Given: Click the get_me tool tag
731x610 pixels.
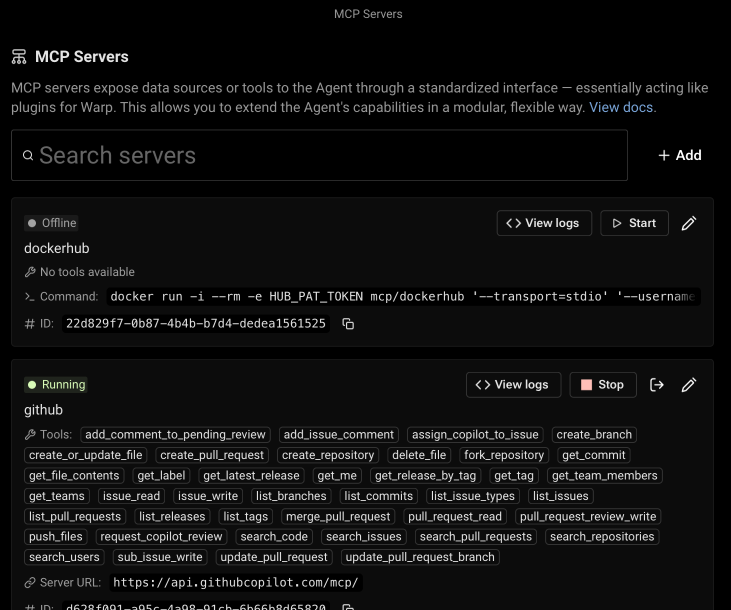Looking at the screenshot, I should pyautogui.click(x=337, y=476).
